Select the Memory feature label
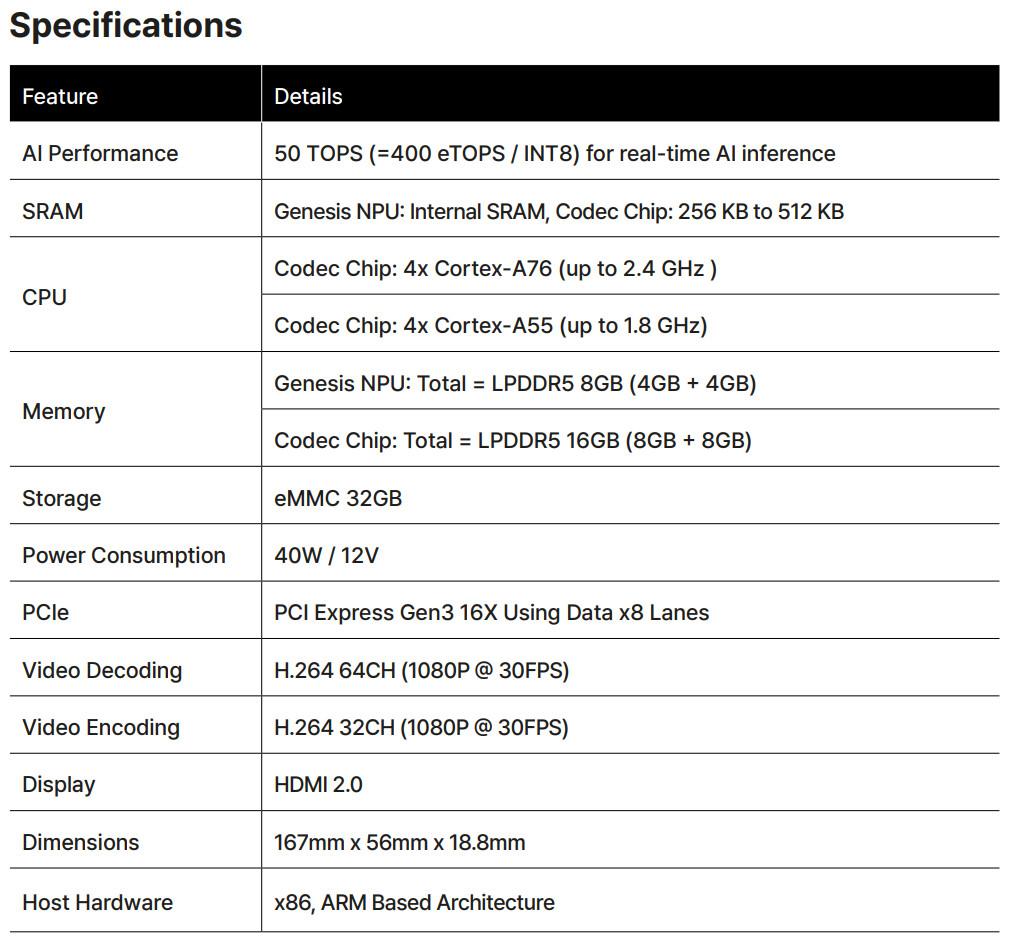 (64, 411)
